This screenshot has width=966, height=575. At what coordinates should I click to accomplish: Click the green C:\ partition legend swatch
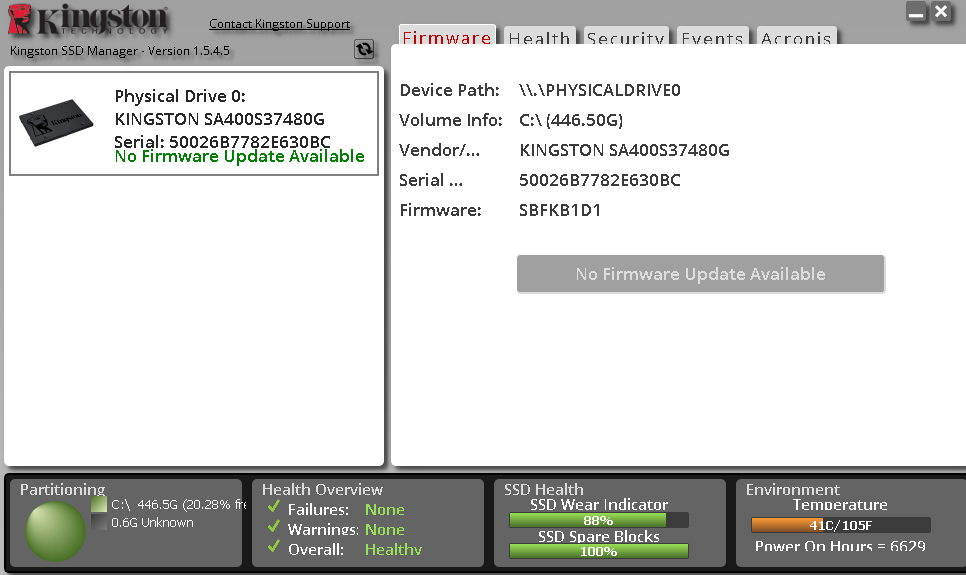[x=99, y=504]
